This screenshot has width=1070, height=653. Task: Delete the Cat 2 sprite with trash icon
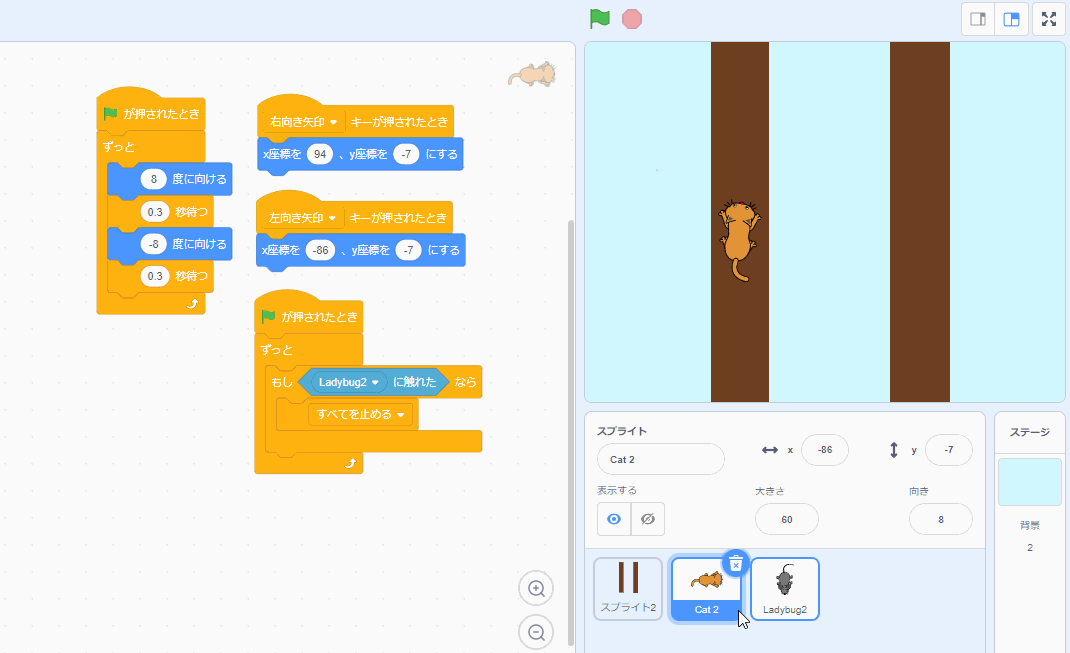(x=735, y=563)
